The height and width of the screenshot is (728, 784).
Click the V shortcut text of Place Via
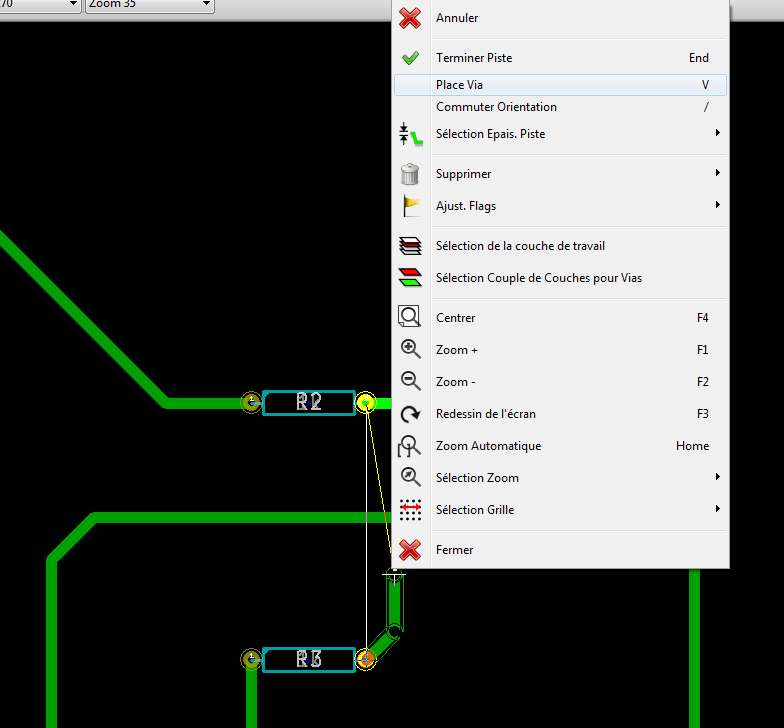click(705, 85)
